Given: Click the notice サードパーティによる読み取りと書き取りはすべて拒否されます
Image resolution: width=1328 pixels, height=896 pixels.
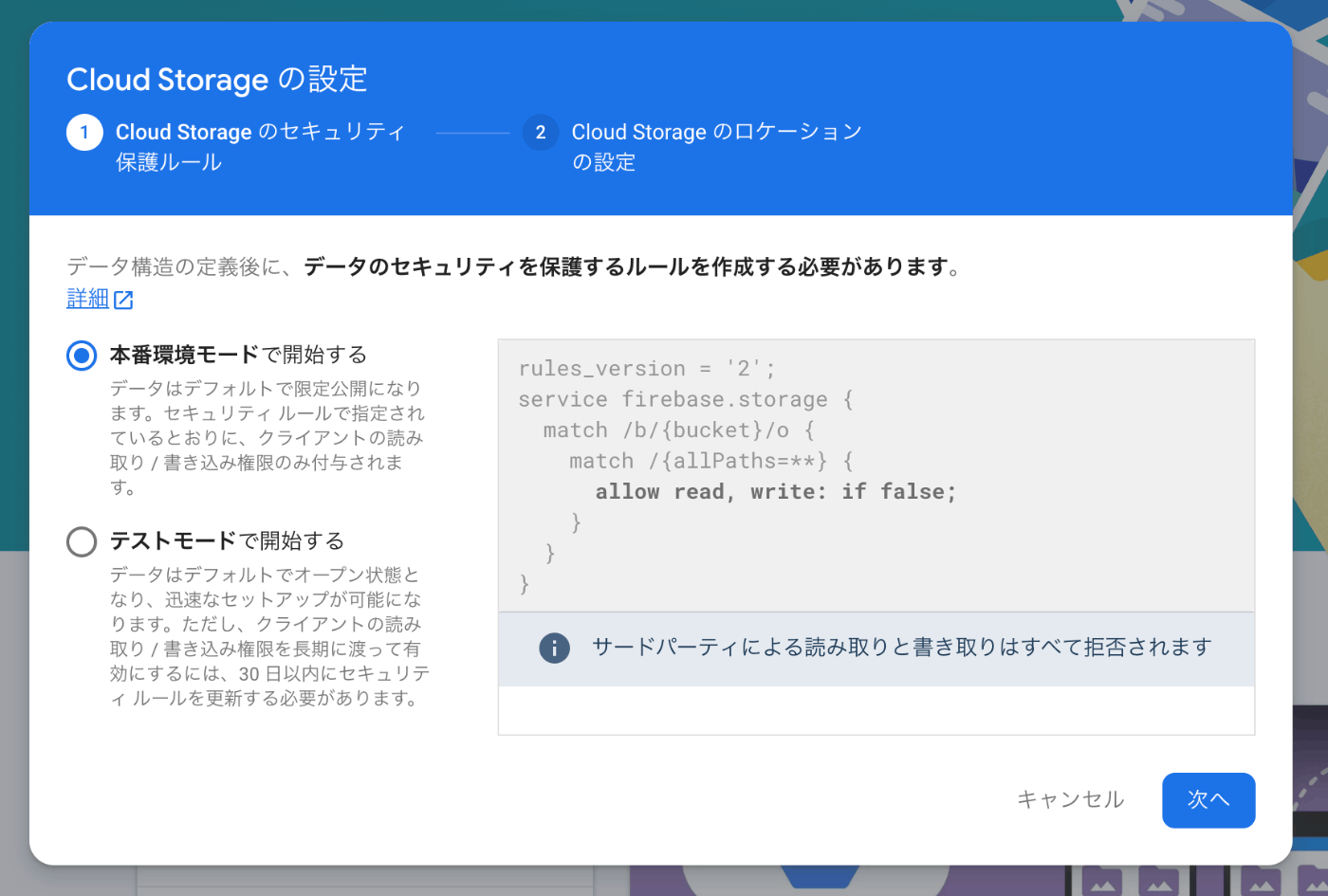Looking at the screenshot, I should [902, 648].
